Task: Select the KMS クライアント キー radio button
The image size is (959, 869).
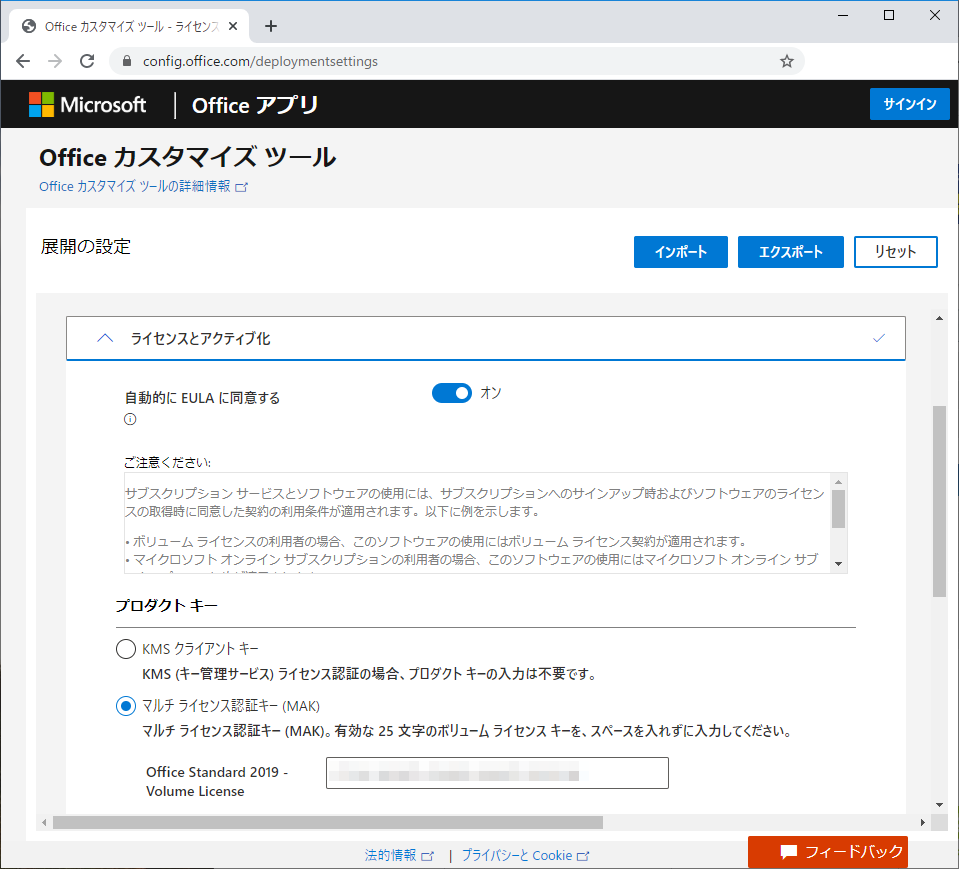Action: coord(126,648)
